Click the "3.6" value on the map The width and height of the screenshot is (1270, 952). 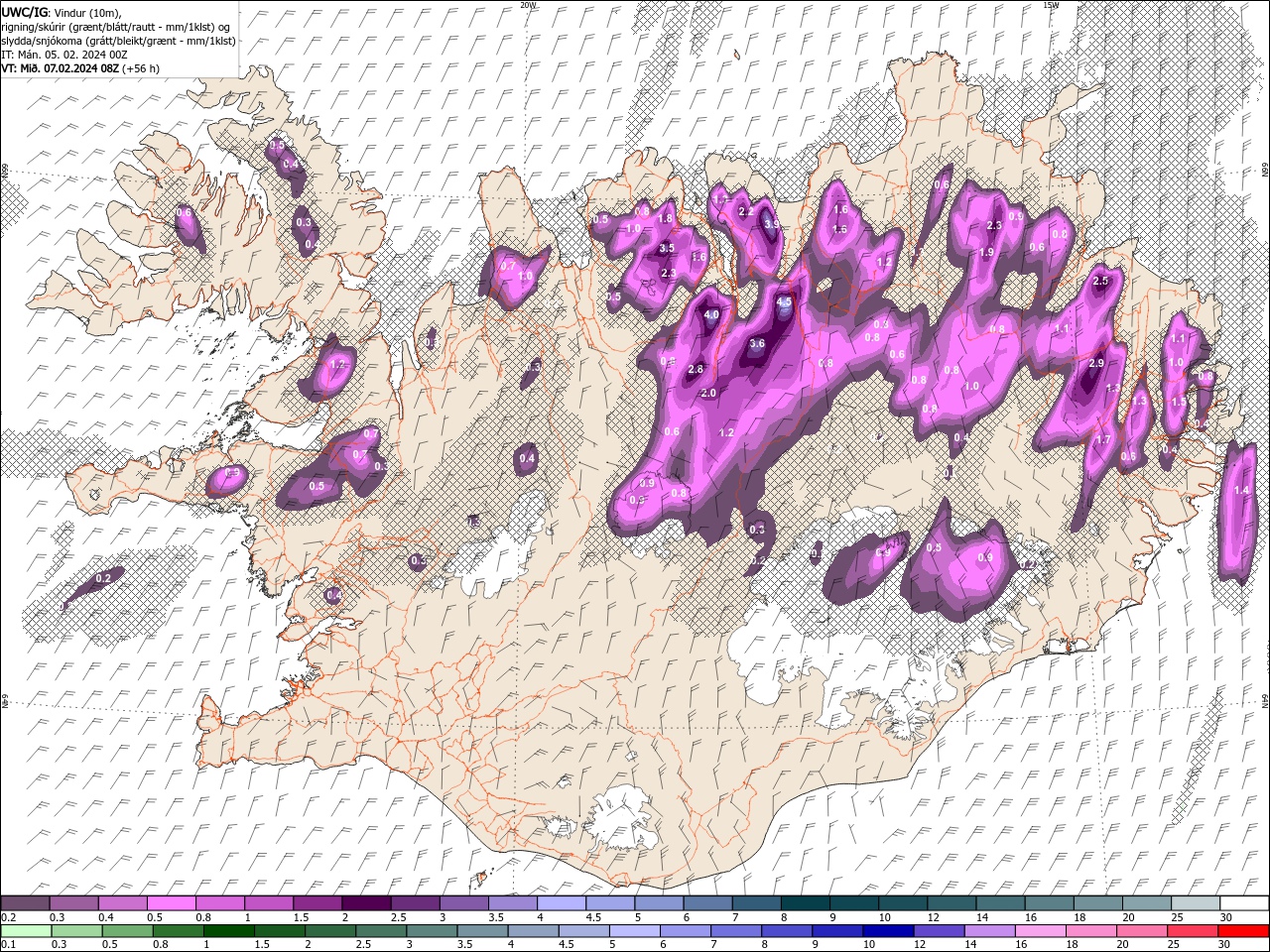pos(757,343)
